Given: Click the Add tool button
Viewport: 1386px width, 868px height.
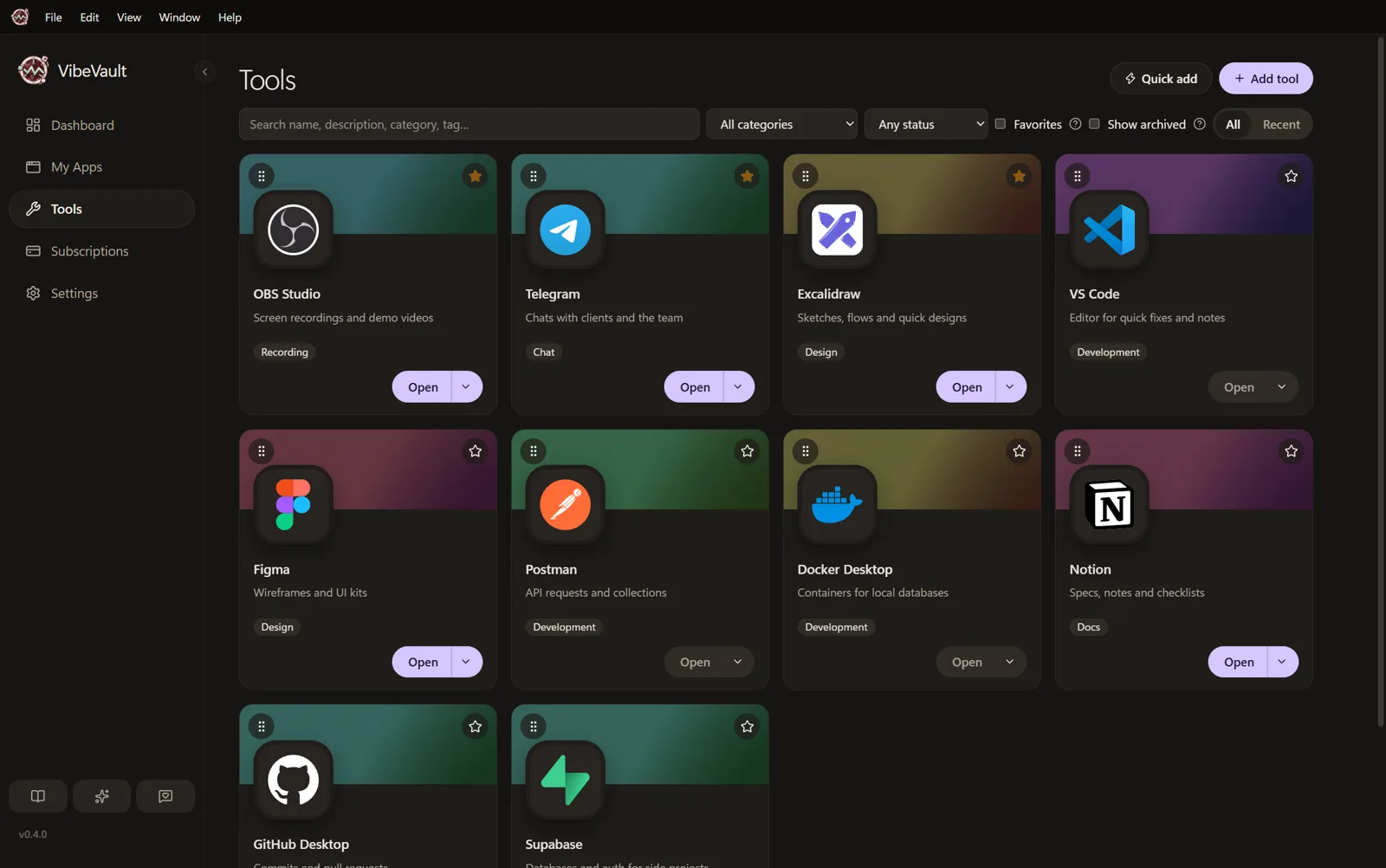Looking at the screenshot, I should pyautogui.click(x=1266, y=78).
